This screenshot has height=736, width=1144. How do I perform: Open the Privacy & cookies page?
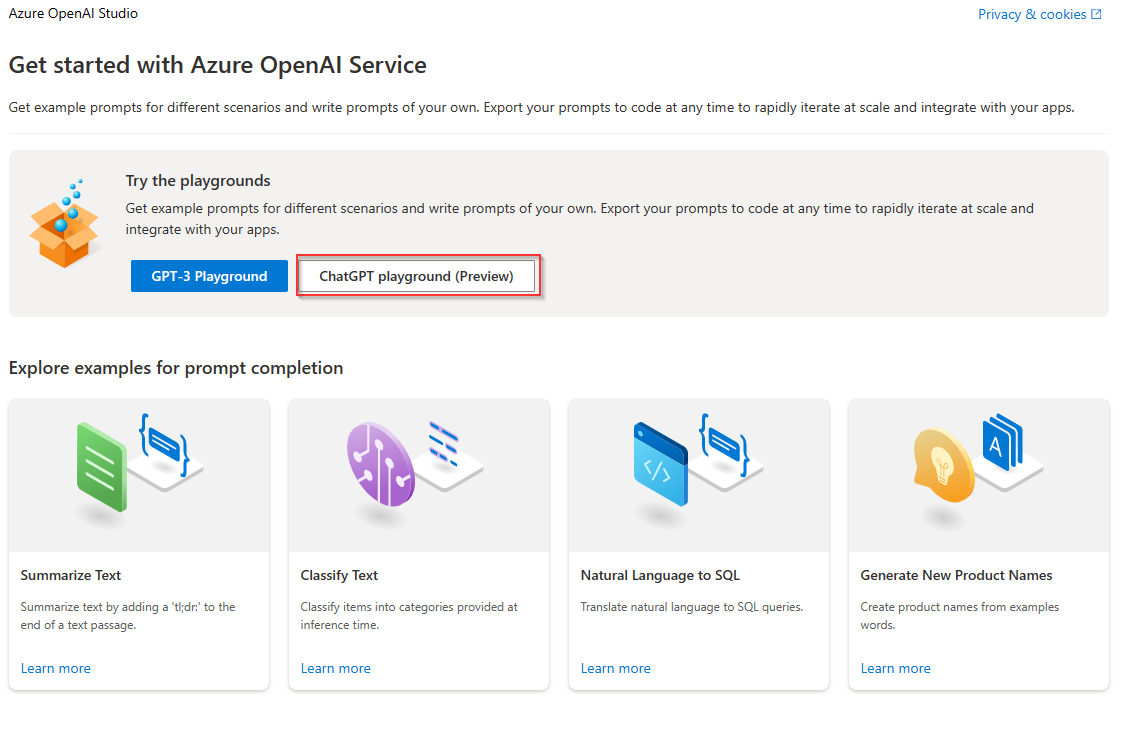pos(1032,14)
